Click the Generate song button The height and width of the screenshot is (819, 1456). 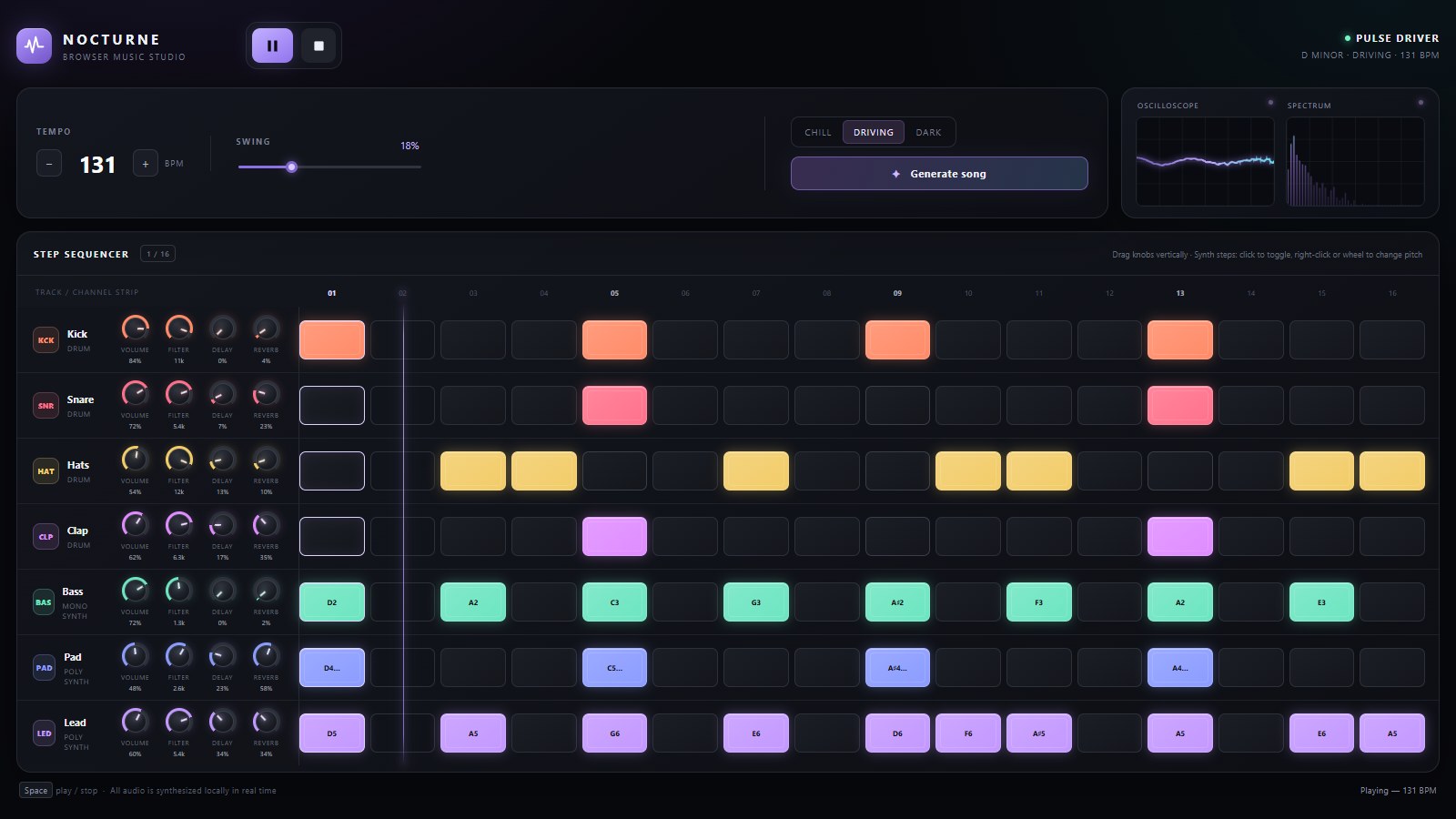pos(939,174)
